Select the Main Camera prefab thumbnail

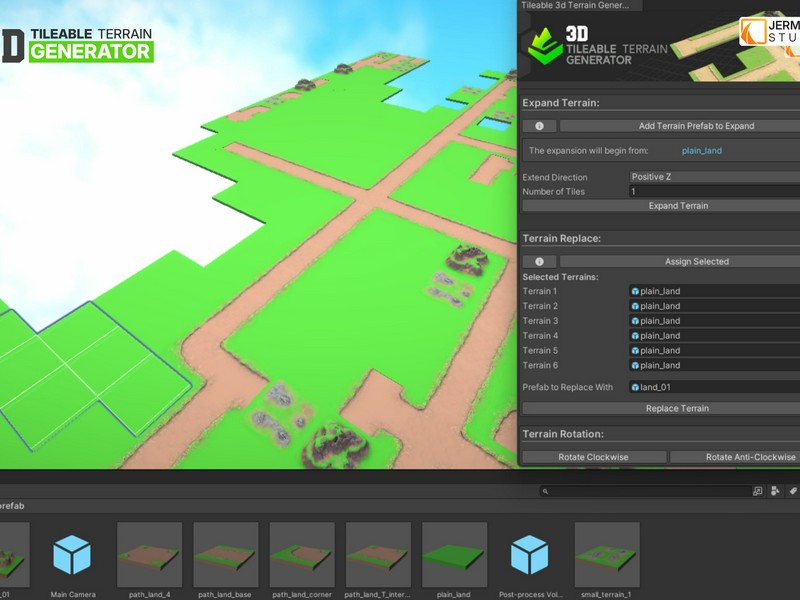72,555
